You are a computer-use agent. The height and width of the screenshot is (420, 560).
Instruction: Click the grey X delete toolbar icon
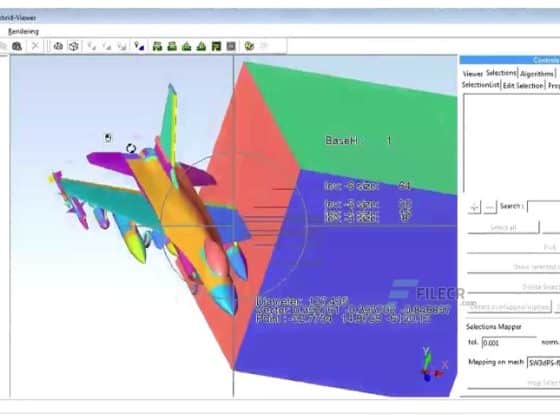pyautogui.click(x=35, y=46)
